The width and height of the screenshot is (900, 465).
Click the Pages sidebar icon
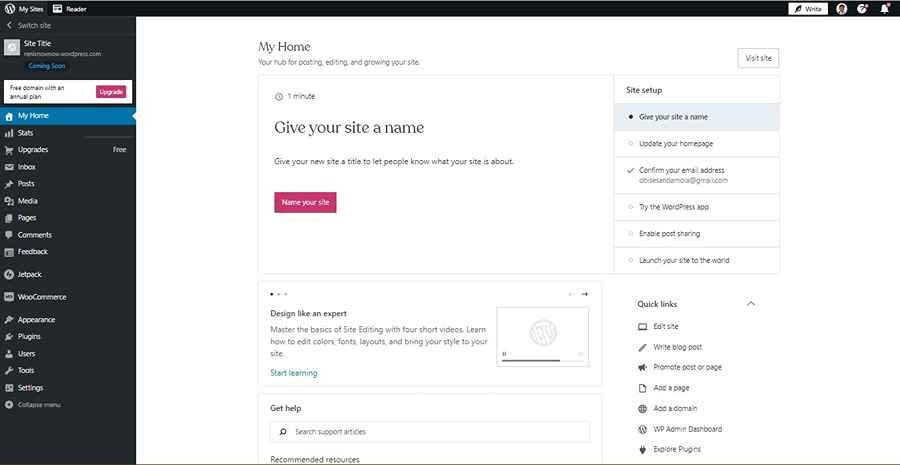[9, 218]
